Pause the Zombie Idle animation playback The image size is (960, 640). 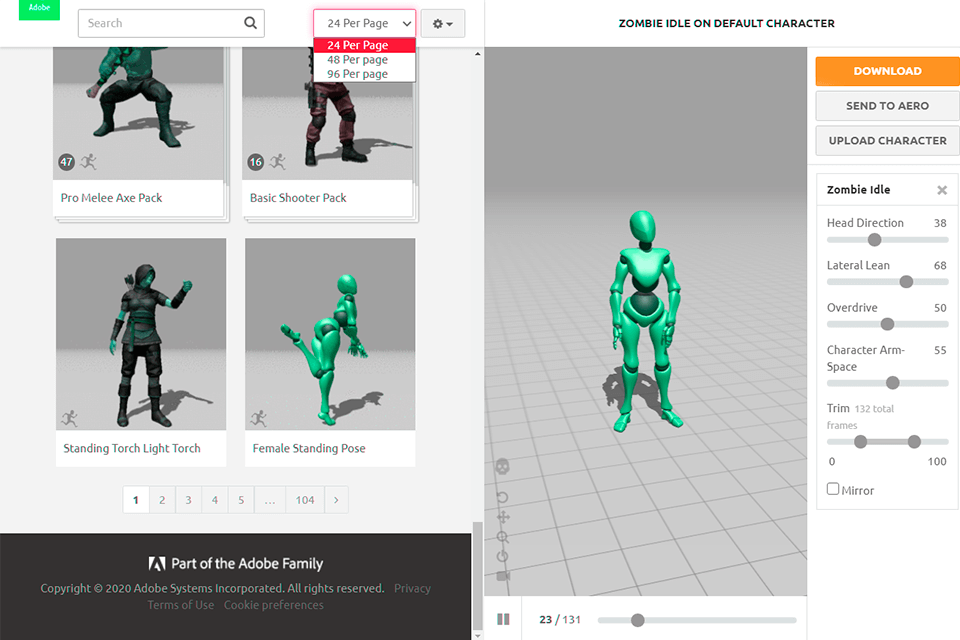click(x=504, y=619)
